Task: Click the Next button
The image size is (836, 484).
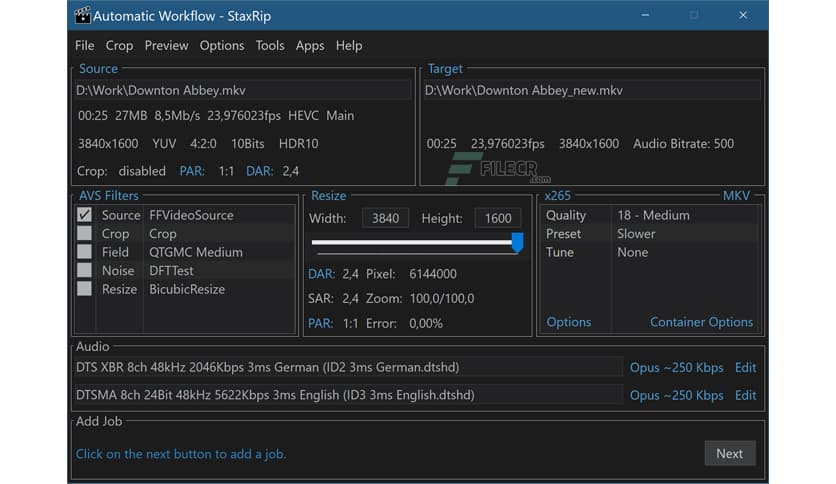Action: (x=729, y=453)
